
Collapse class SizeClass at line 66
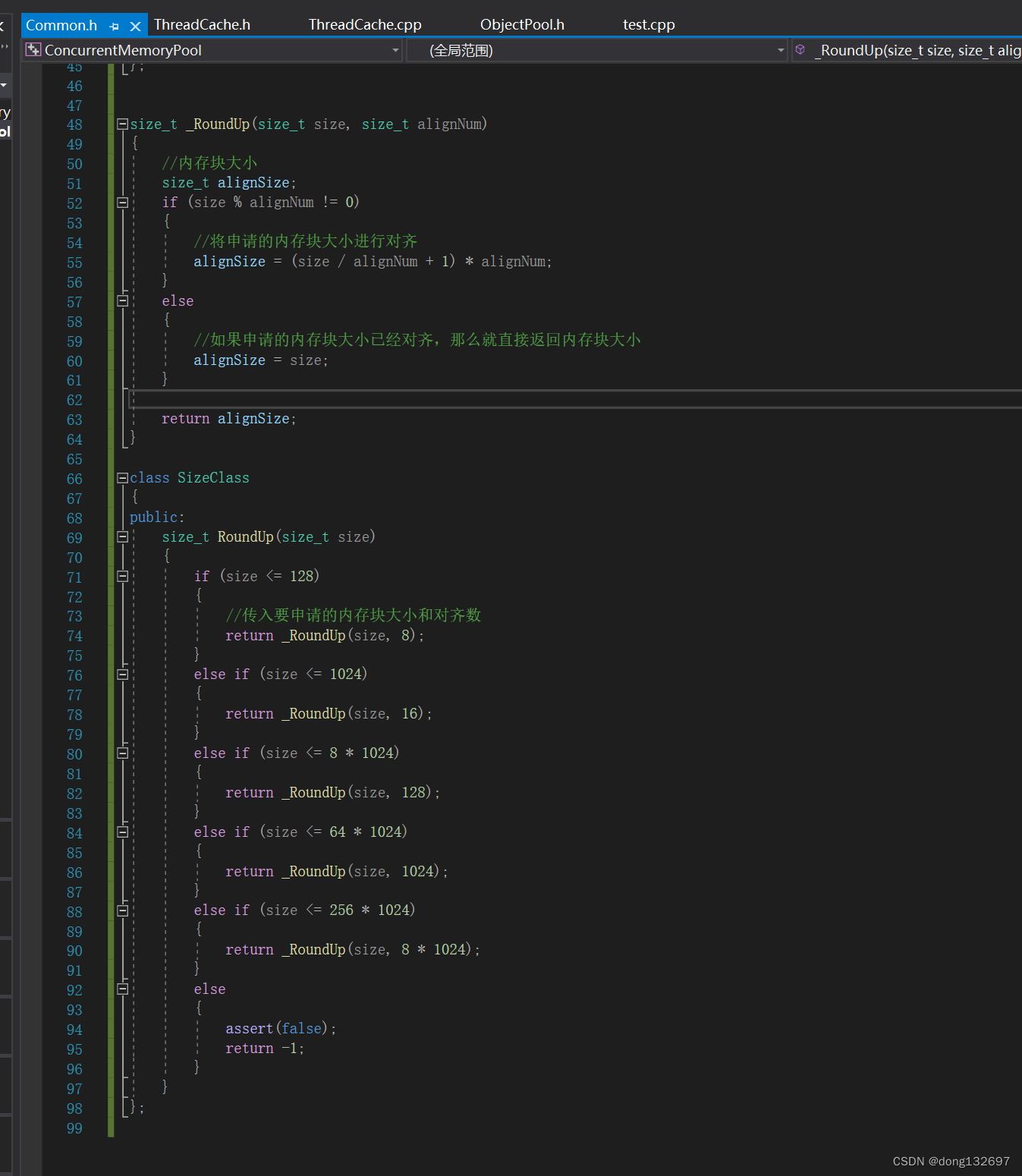click(122, 478)
